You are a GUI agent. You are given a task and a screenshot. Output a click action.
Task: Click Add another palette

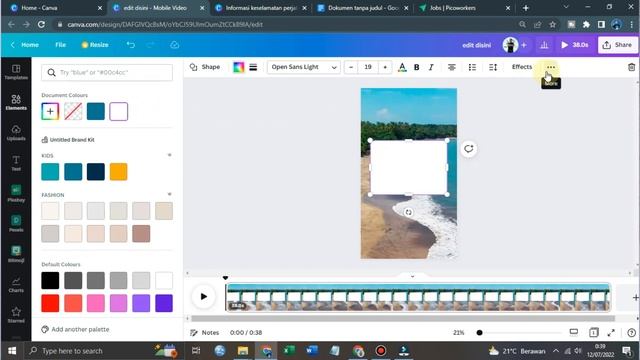76,329
